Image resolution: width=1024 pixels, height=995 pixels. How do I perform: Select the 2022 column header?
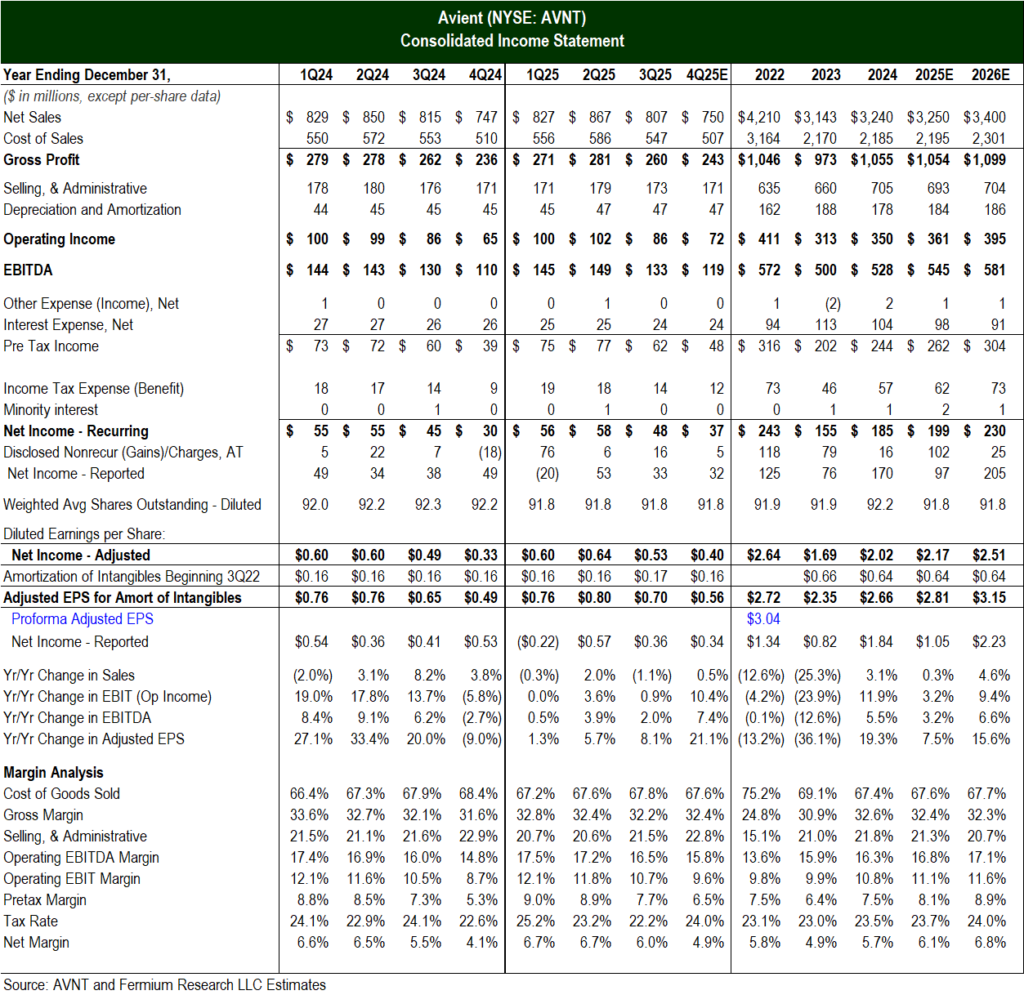coord(769,74)
